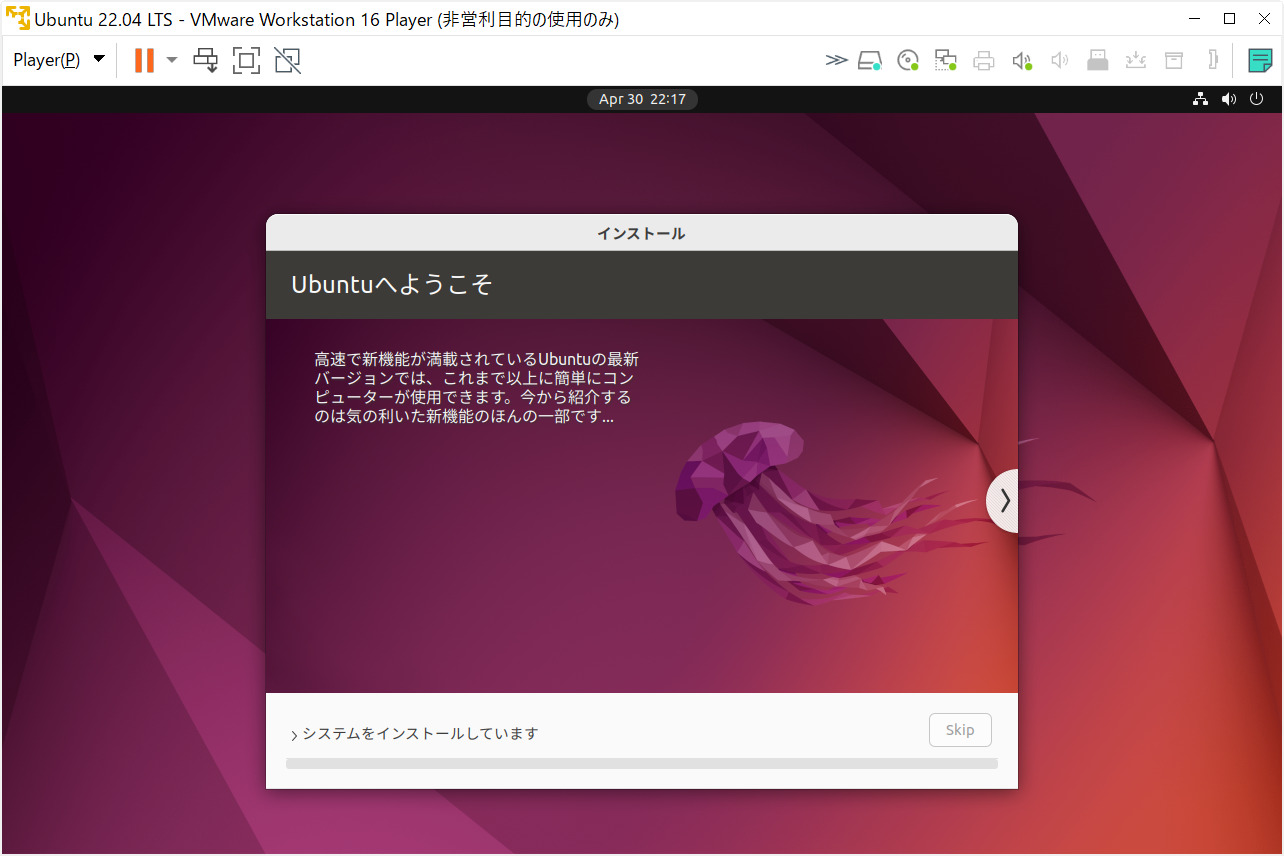Click the CD/DVD drive device icon
This screenshot has width=1284, height=856.
tap(908, 60)
